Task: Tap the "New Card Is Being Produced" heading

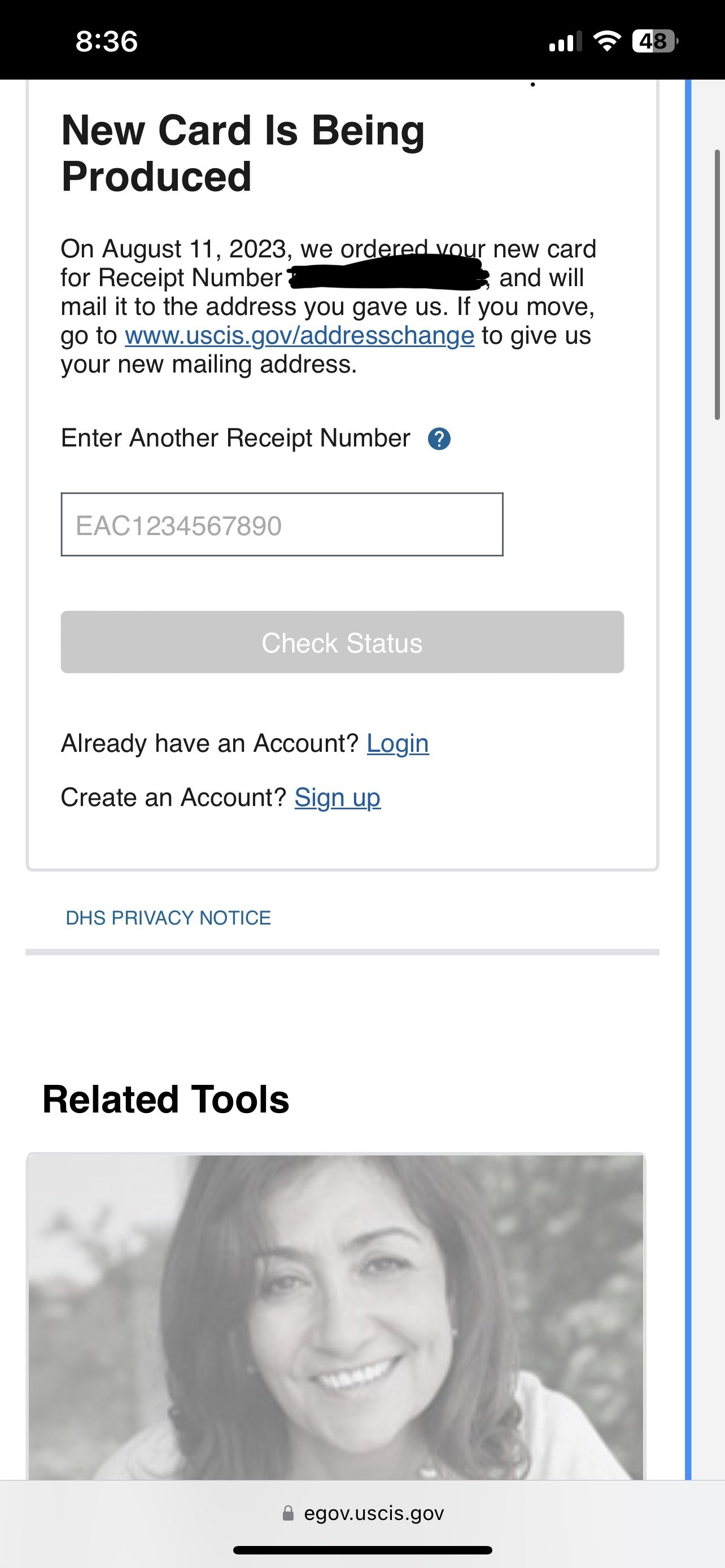Action: coord(243,153)
